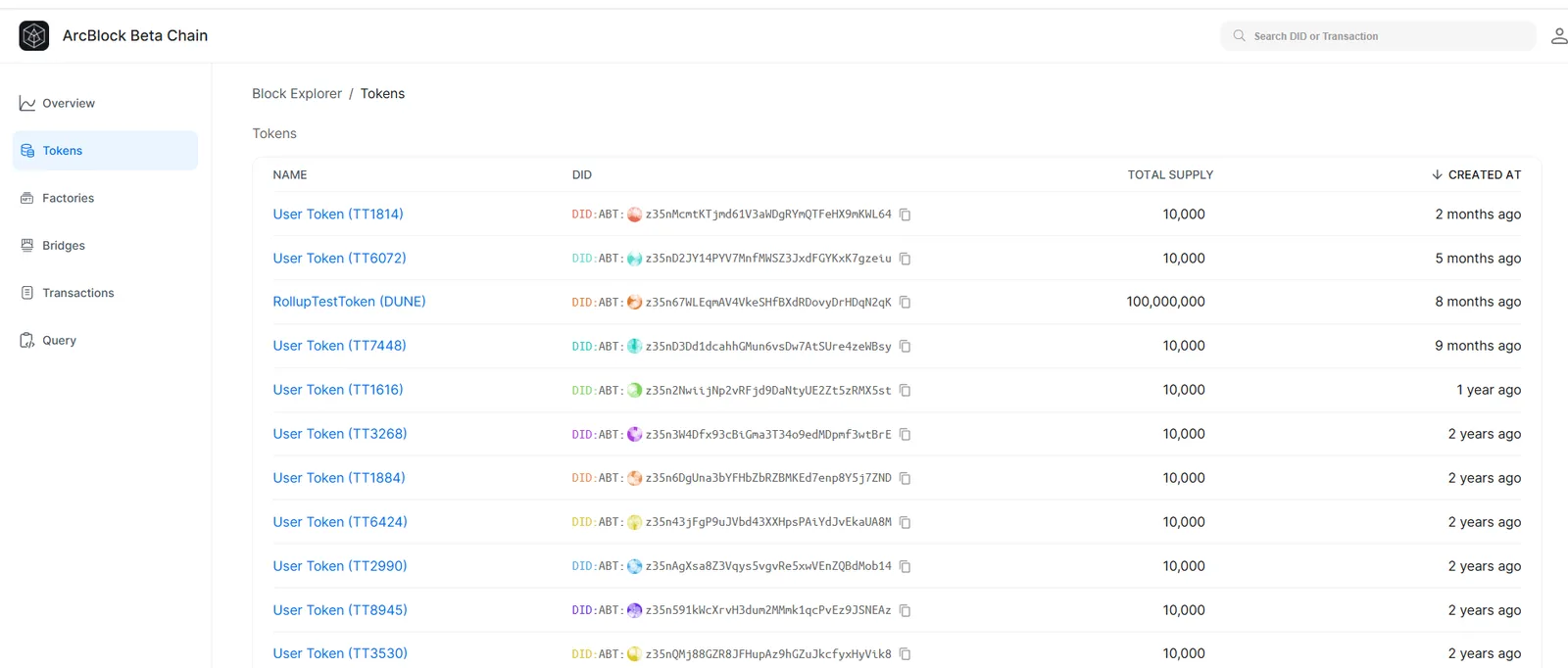Click the Tokens breadcrumb text
This screenshot has width=1568, height=668.
click(382, 94)
